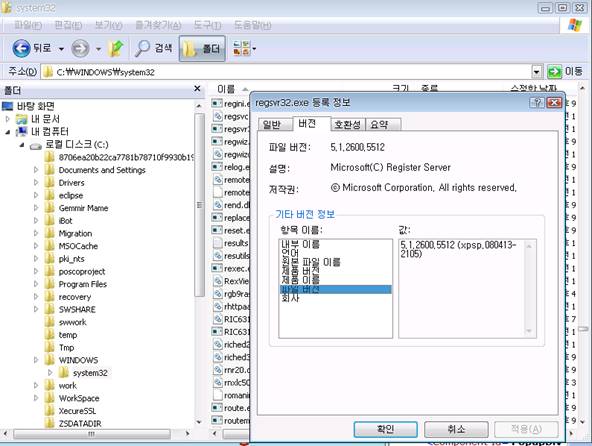Select the eclipse folder icon
This screenshot has height=446, width=592.
tap(49, 195)
